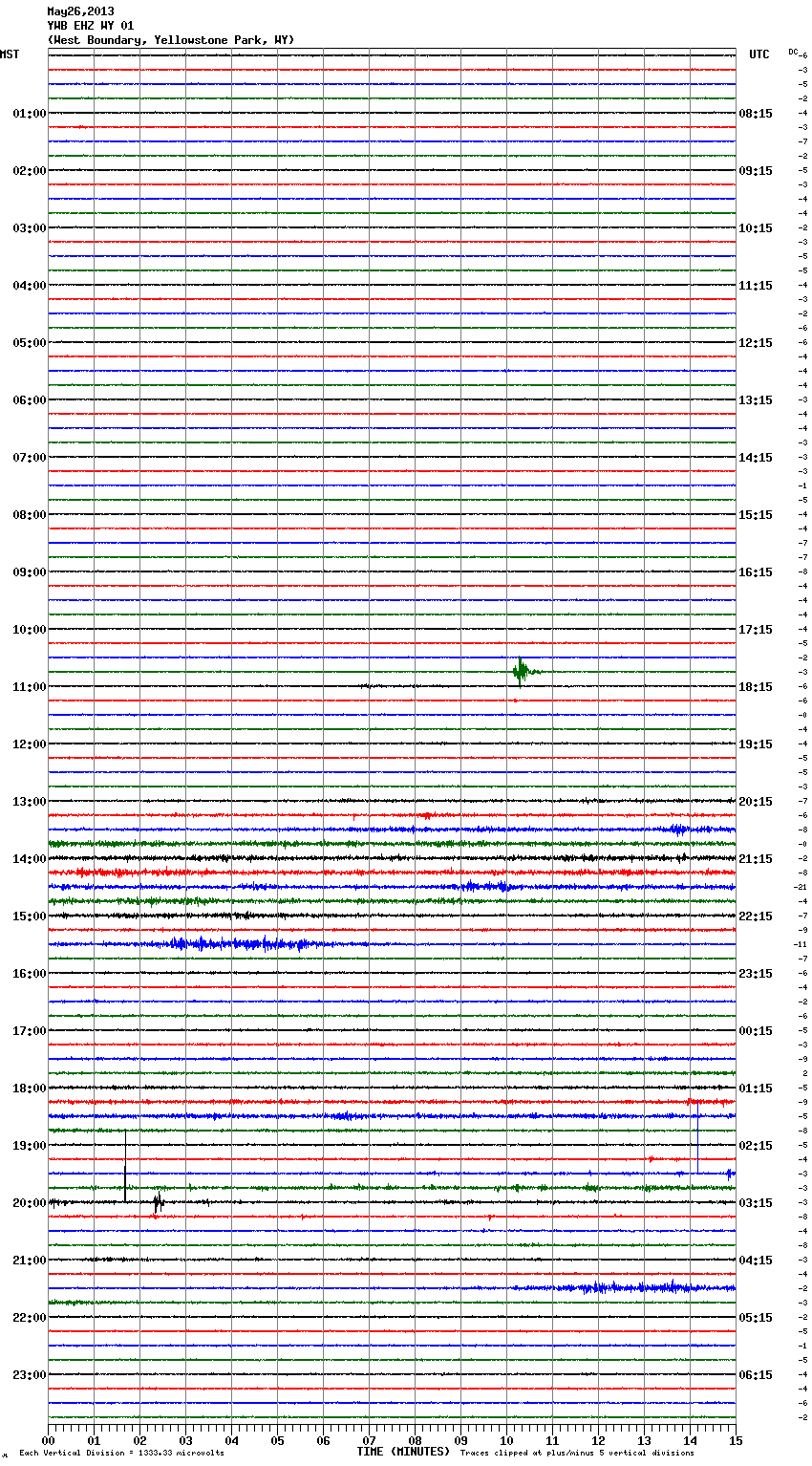Select the 01:00 MST time label
The image size is (812, 1466).
[30, 113]
